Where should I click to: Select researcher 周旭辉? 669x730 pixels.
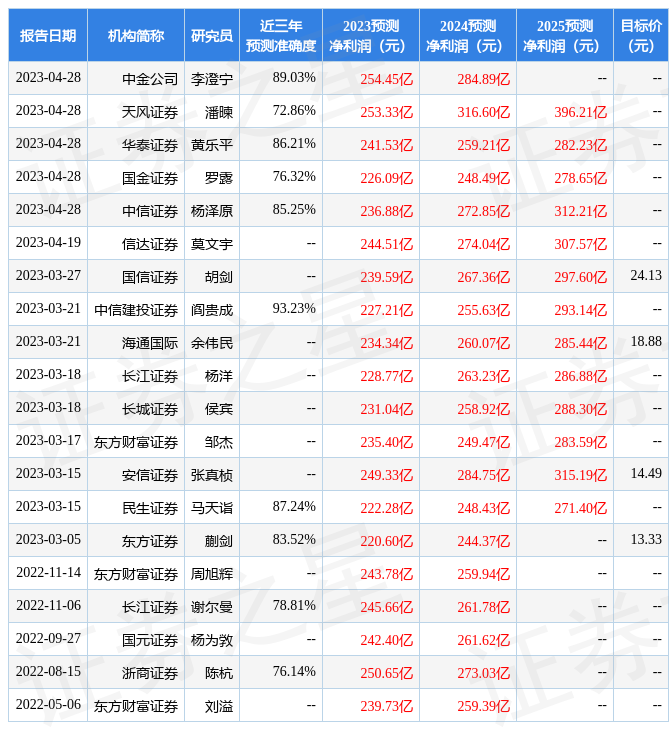[x=212, y=575]
